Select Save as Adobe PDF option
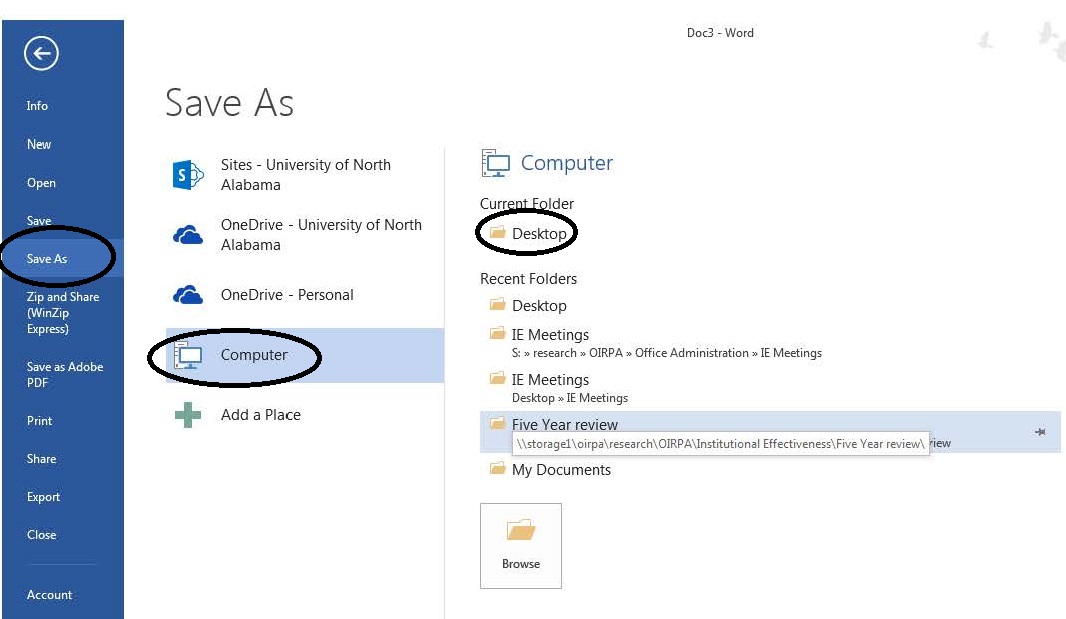 [64, 374]
